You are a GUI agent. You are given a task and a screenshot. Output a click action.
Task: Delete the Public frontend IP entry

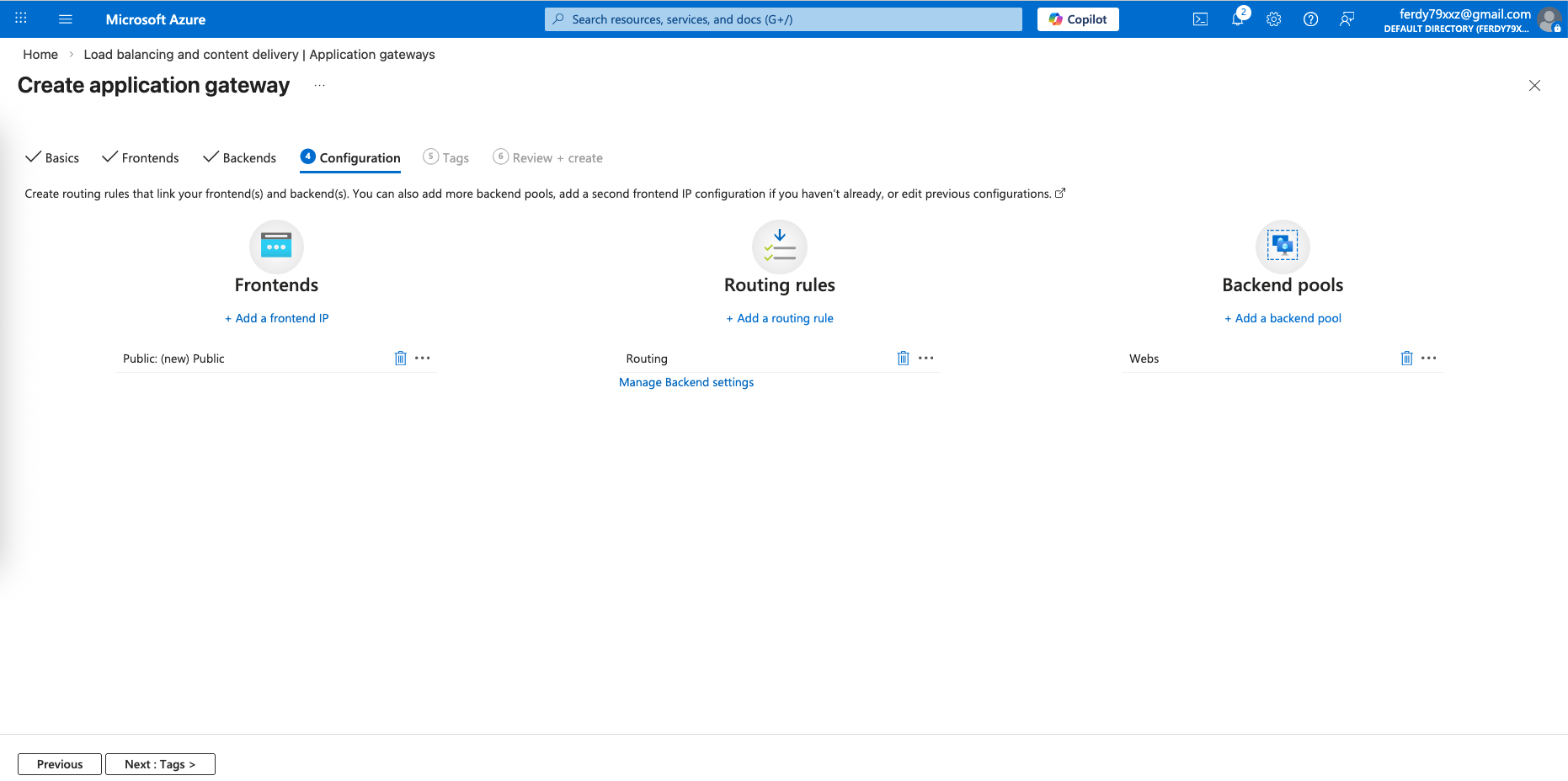click(x=400, y=359)
